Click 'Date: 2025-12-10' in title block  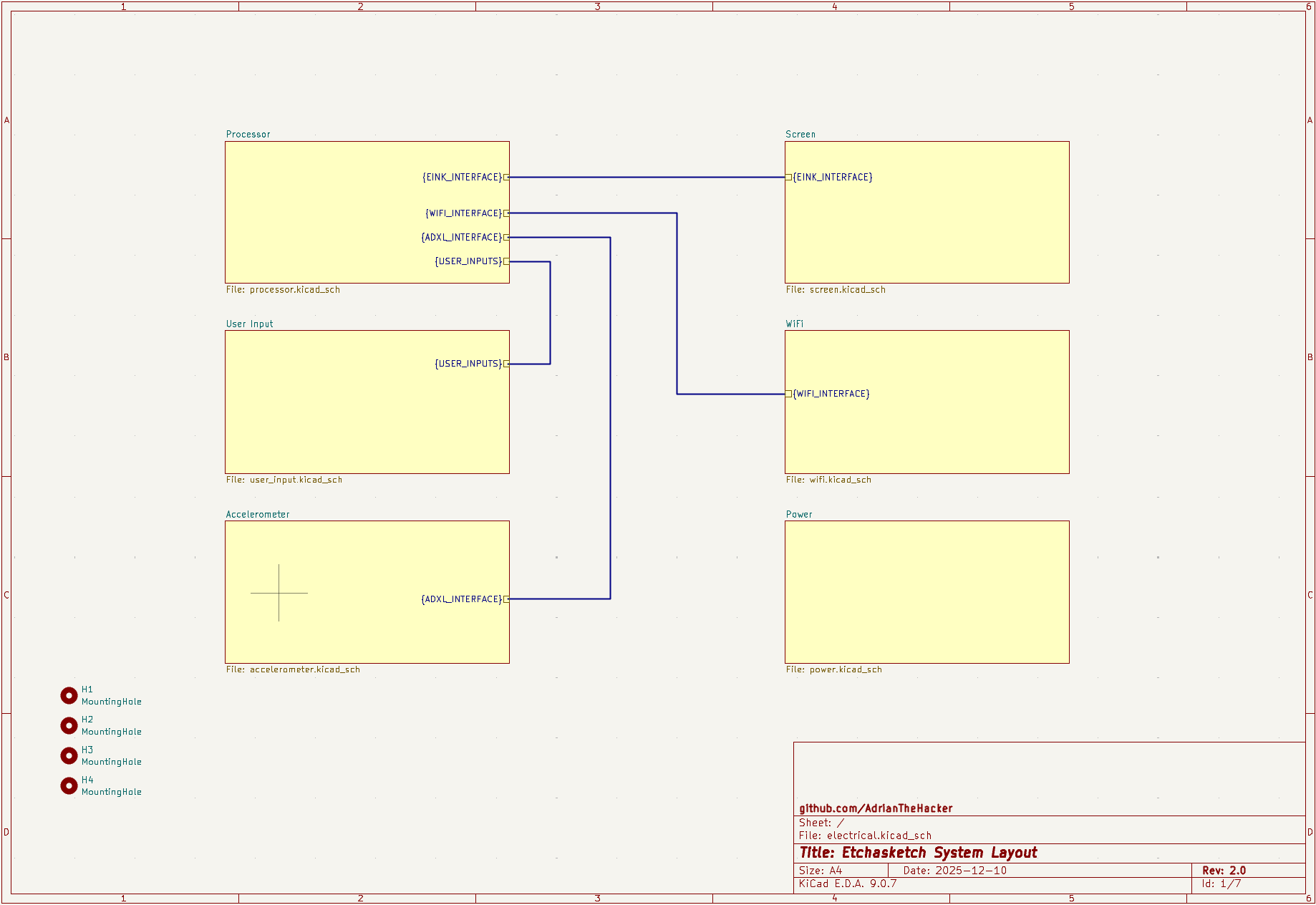(955, 871)
